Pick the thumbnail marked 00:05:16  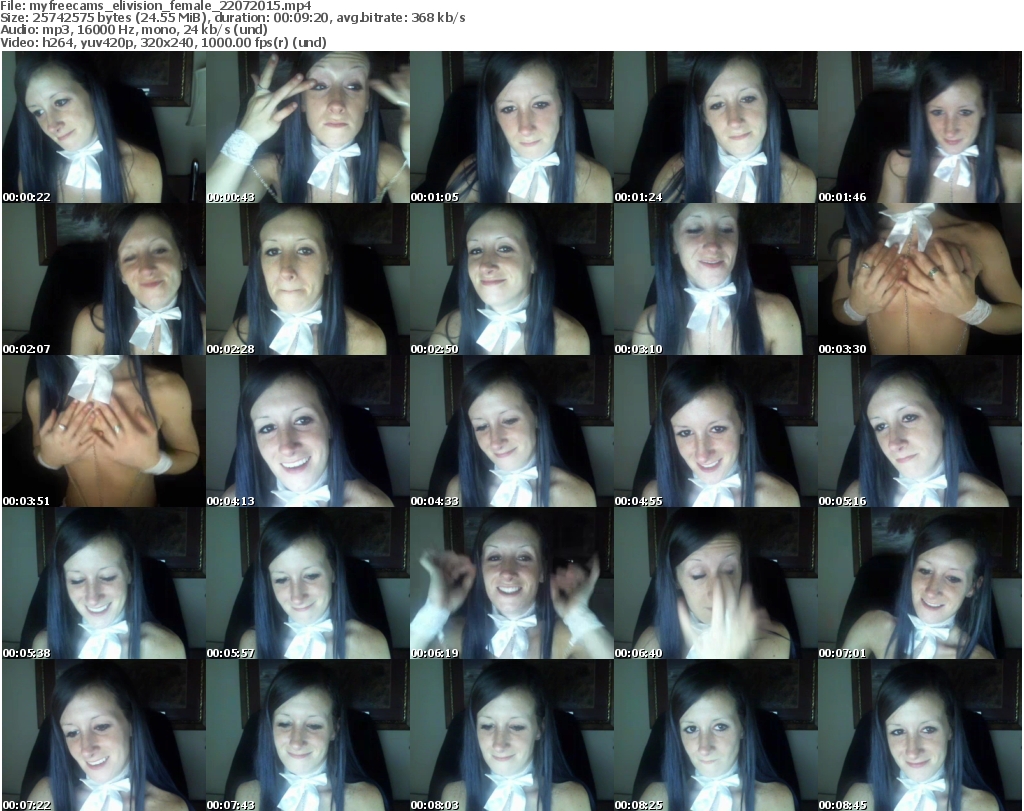[920, 431]
